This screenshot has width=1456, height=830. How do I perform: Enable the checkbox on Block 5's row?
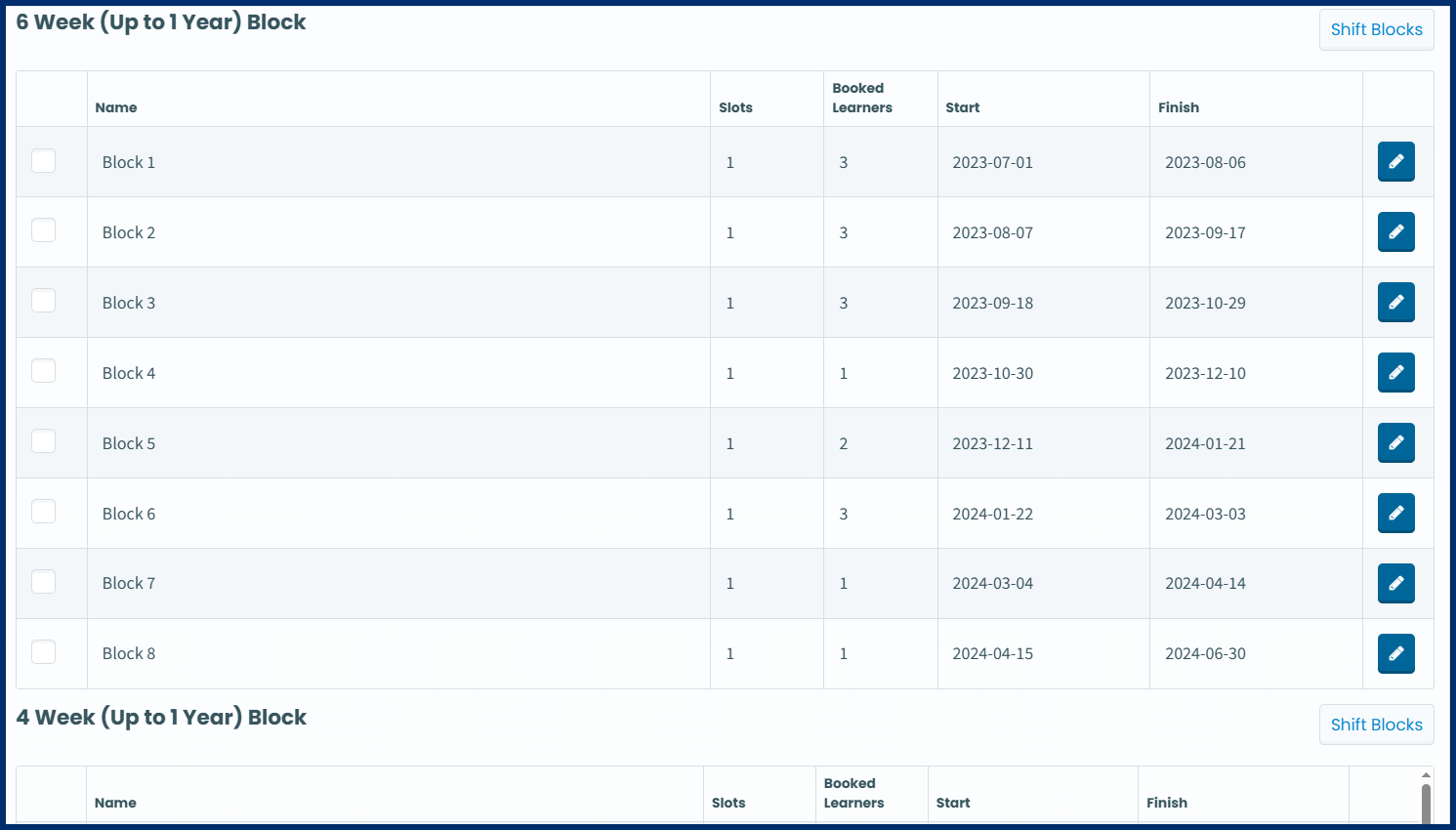pyautogui.click(x=43, y=440)
